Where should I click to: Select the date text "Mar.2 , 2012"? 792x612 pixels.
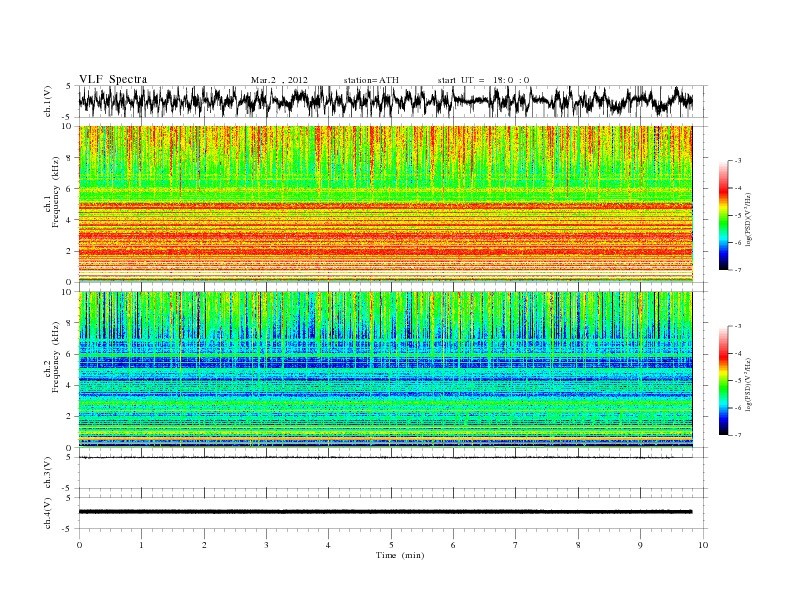(279, 80)
